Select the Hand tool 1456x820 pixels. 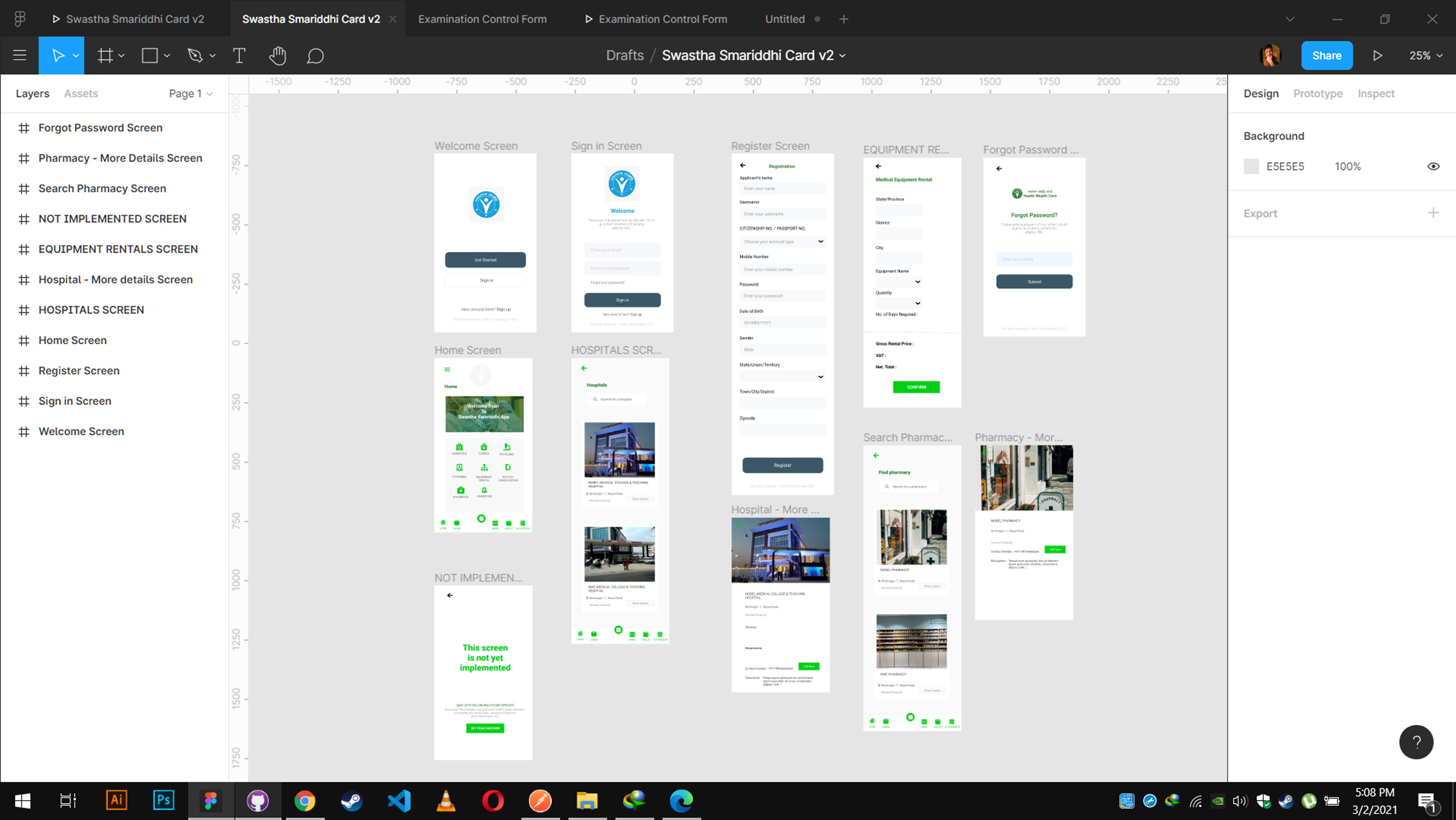tap(278, 55)
